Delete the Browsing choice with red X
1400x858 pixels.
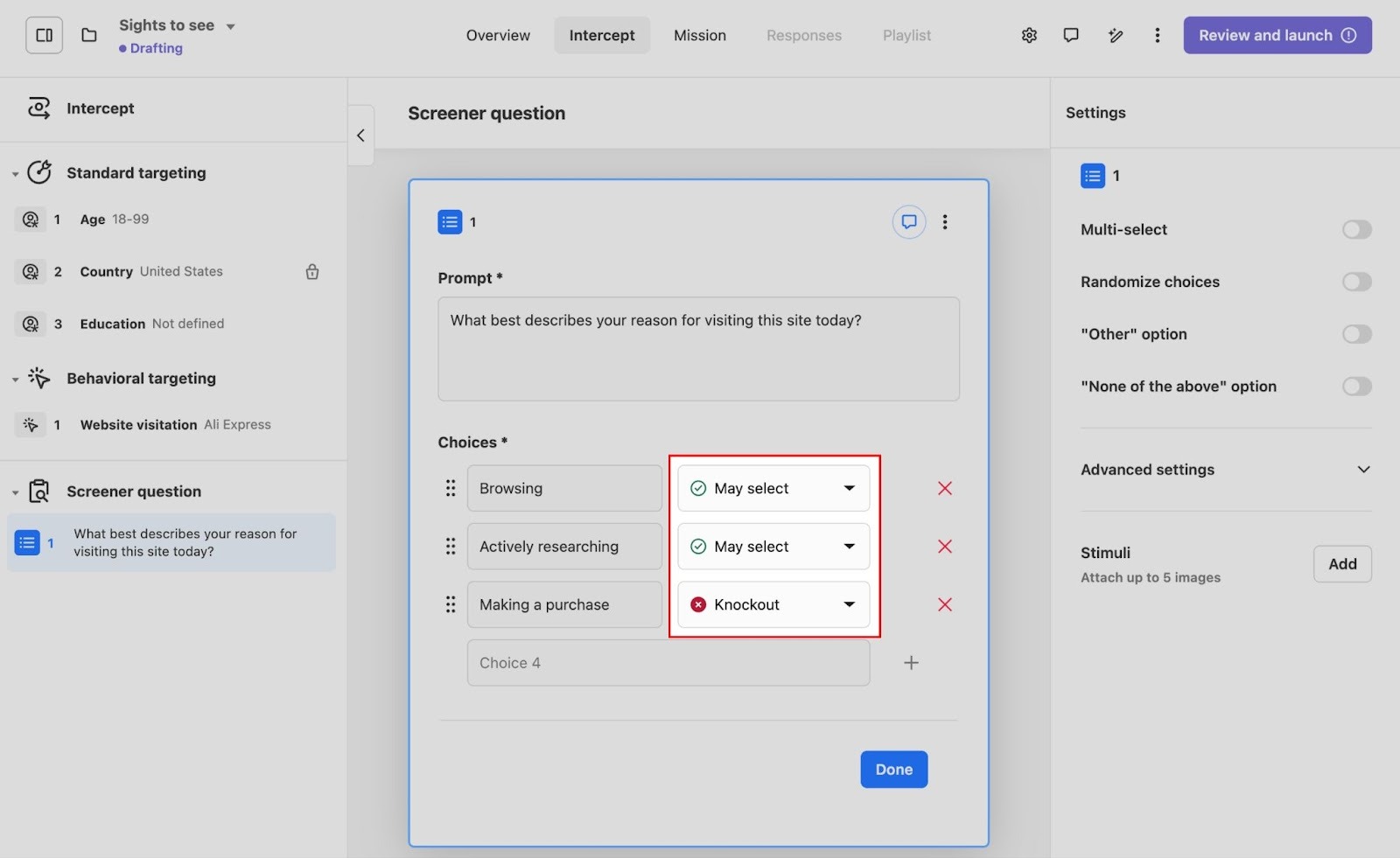click(944, 488)
